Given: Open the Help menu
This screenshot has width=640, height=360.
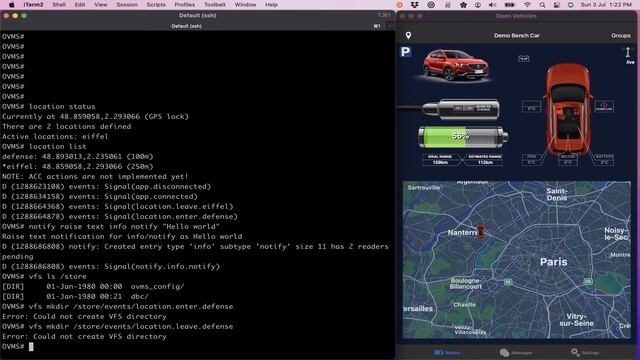Looking at the screenshot, I should click(x=271, y=4).
